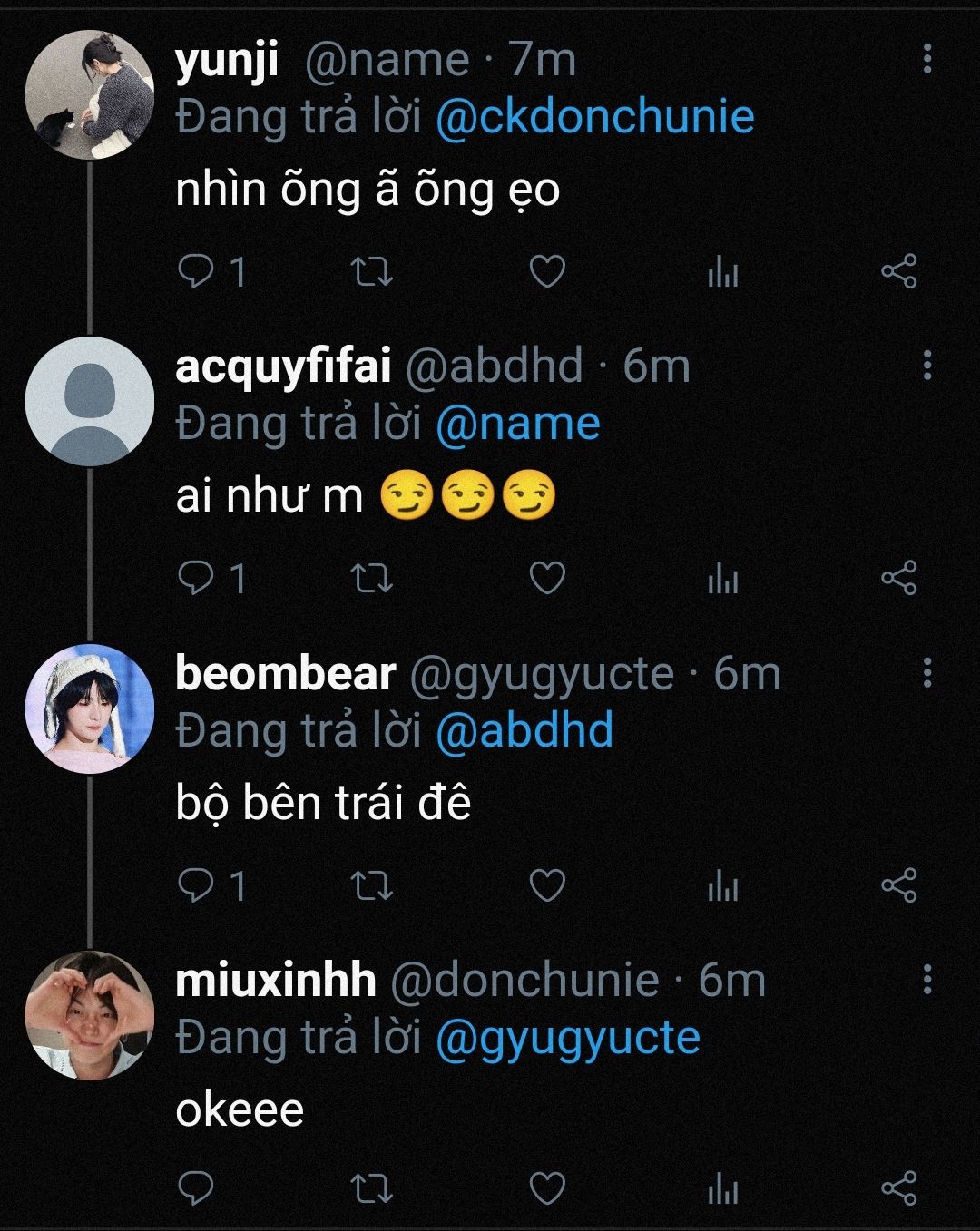Retweet yunji's reply
This screenshot has height=1231, width=980.
[x=371, y=271]
